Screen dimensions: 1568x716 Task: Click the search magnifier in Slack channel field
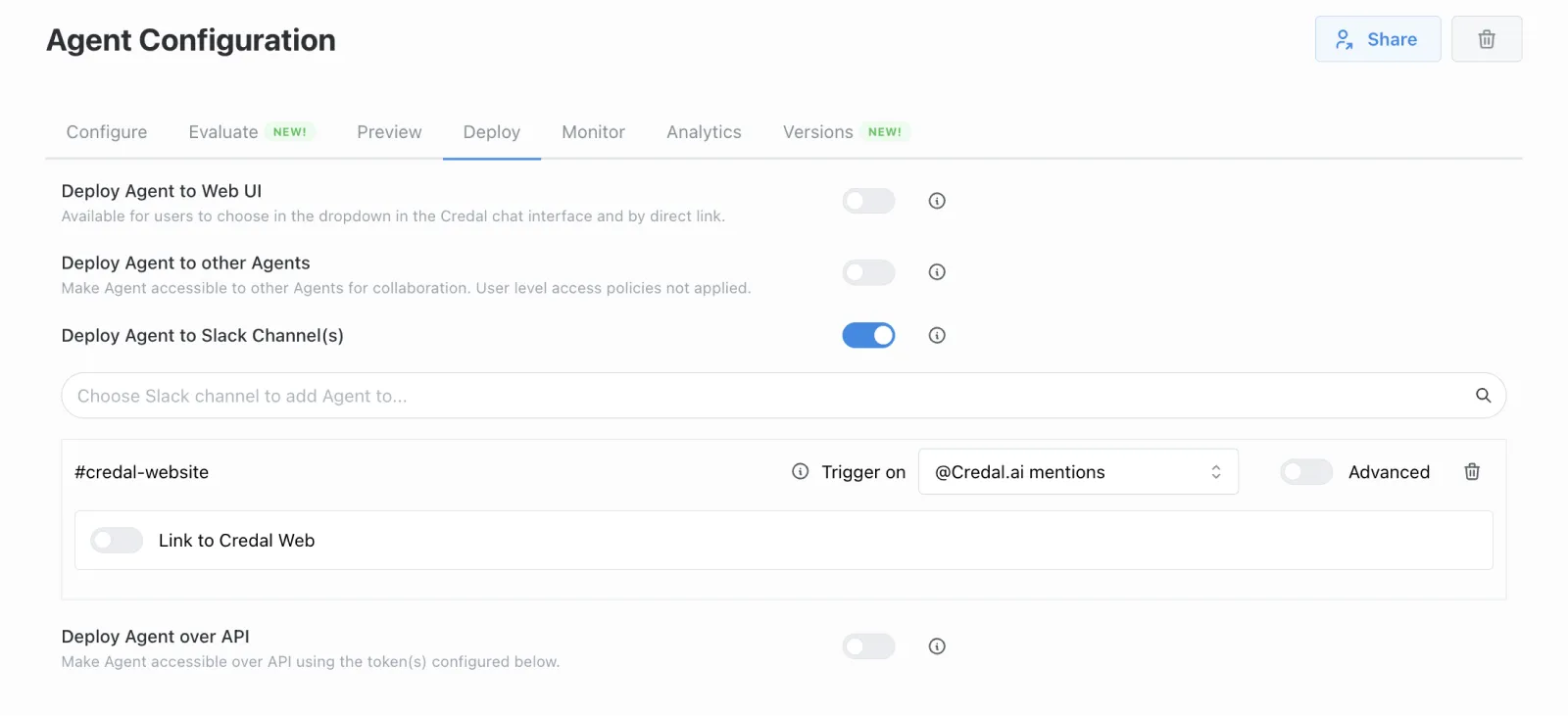click(1483, 396)
